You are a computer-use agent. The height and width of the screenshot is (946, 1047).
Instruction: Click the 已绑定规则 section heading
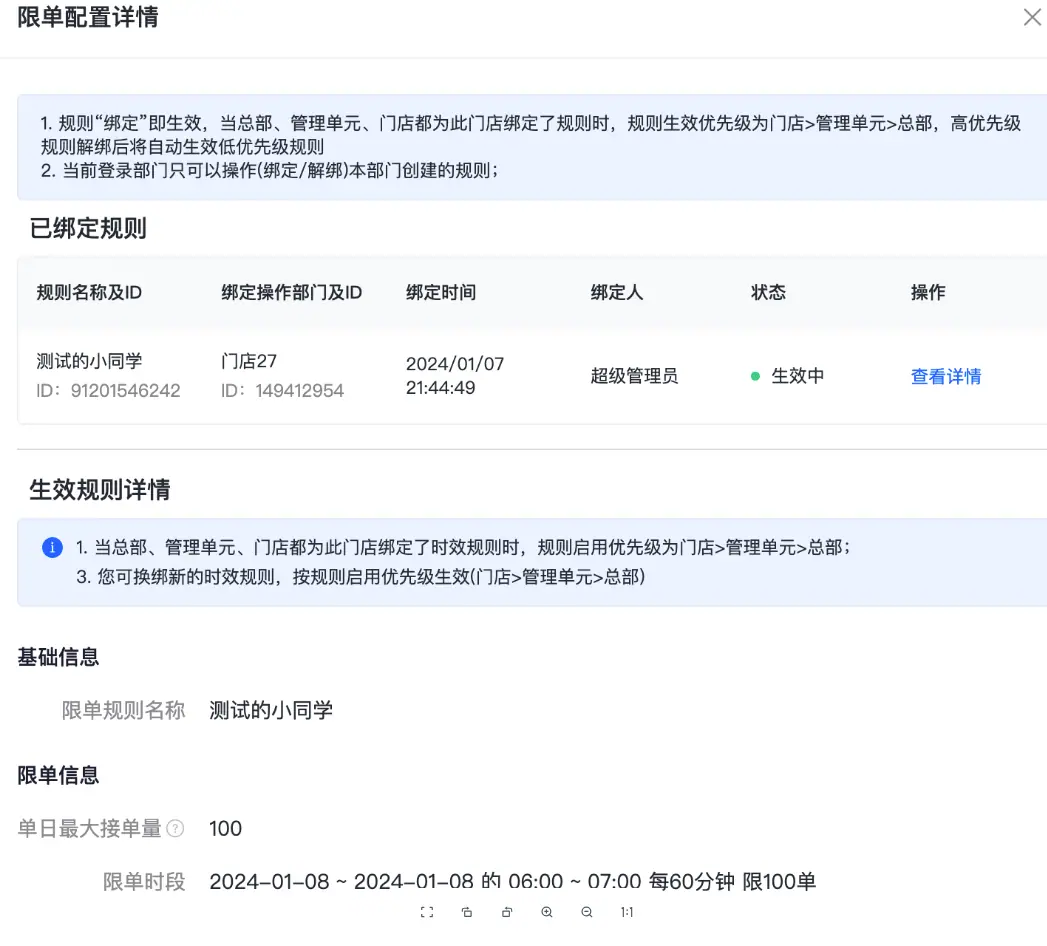[88, 228]
